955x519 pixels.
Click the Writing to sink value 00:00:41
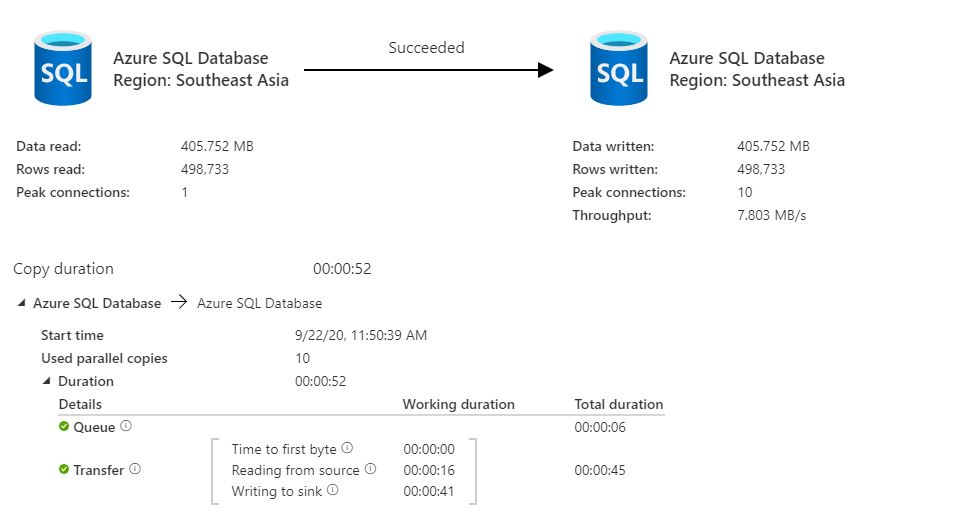429,491
